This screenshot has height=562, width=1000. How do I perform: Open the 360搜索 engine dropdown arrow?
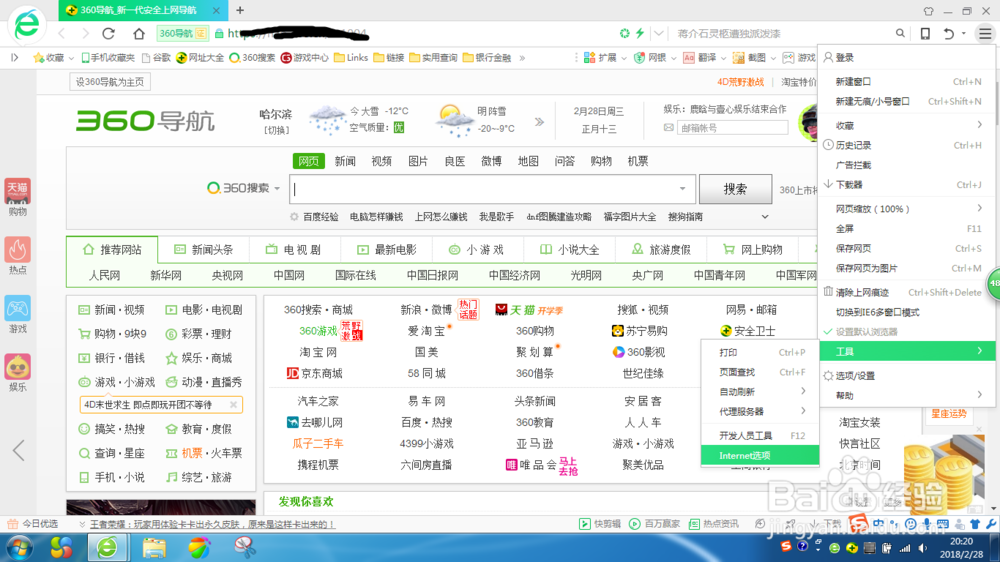pos(277,189)
